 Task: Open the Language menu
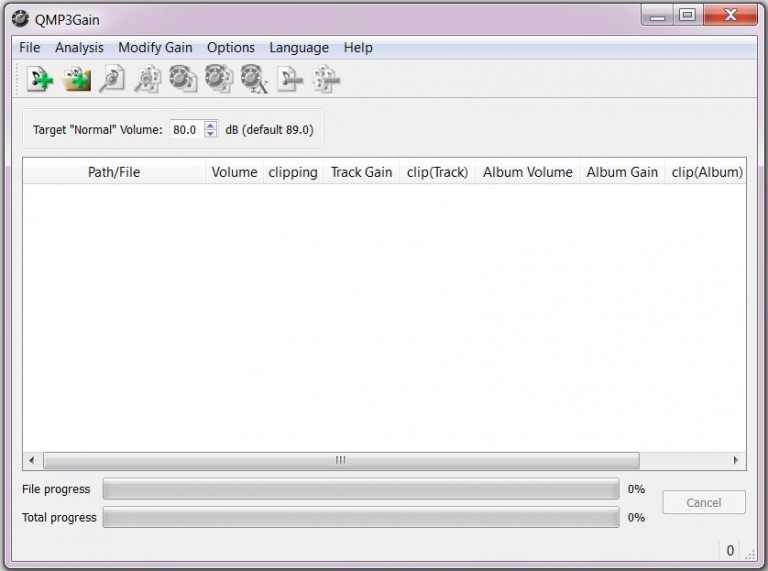pos(299,48)
